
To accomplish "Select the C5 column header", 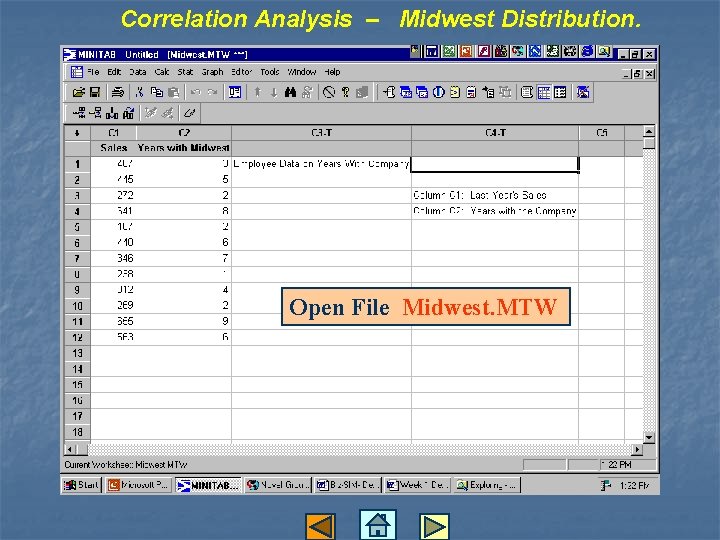I will point(602,133).
